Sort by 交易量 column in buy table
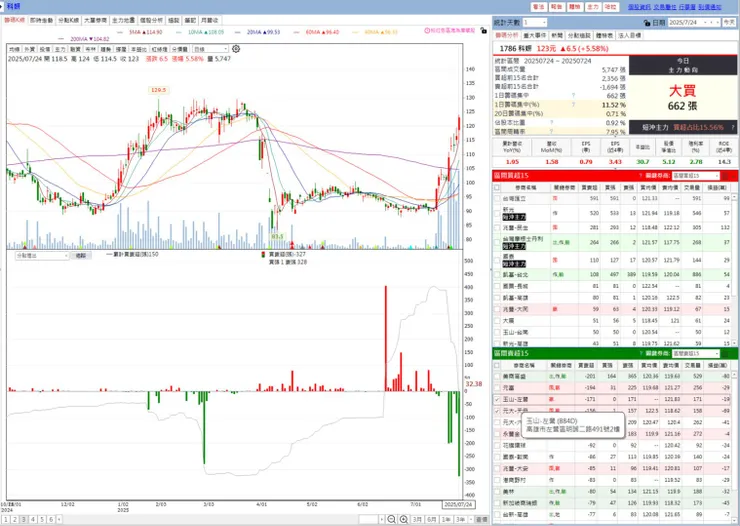The image size is (740, 526). point(692,188)
